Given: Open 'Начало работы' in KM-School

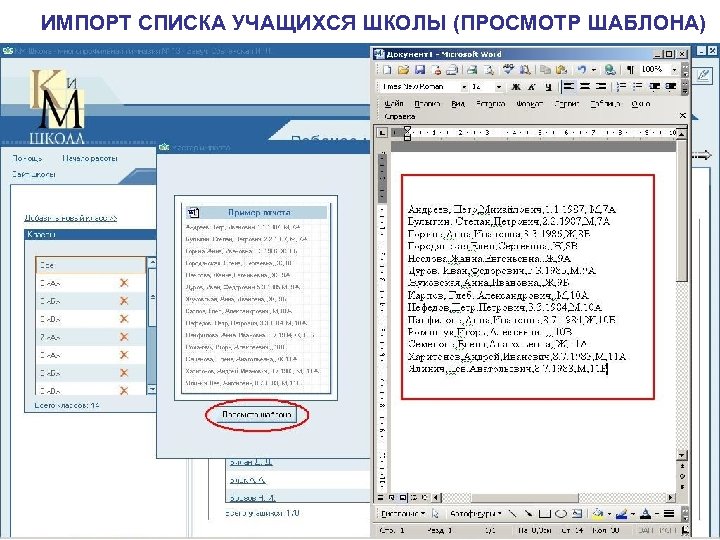Looking at the screenshot, I should coord(90,158).
